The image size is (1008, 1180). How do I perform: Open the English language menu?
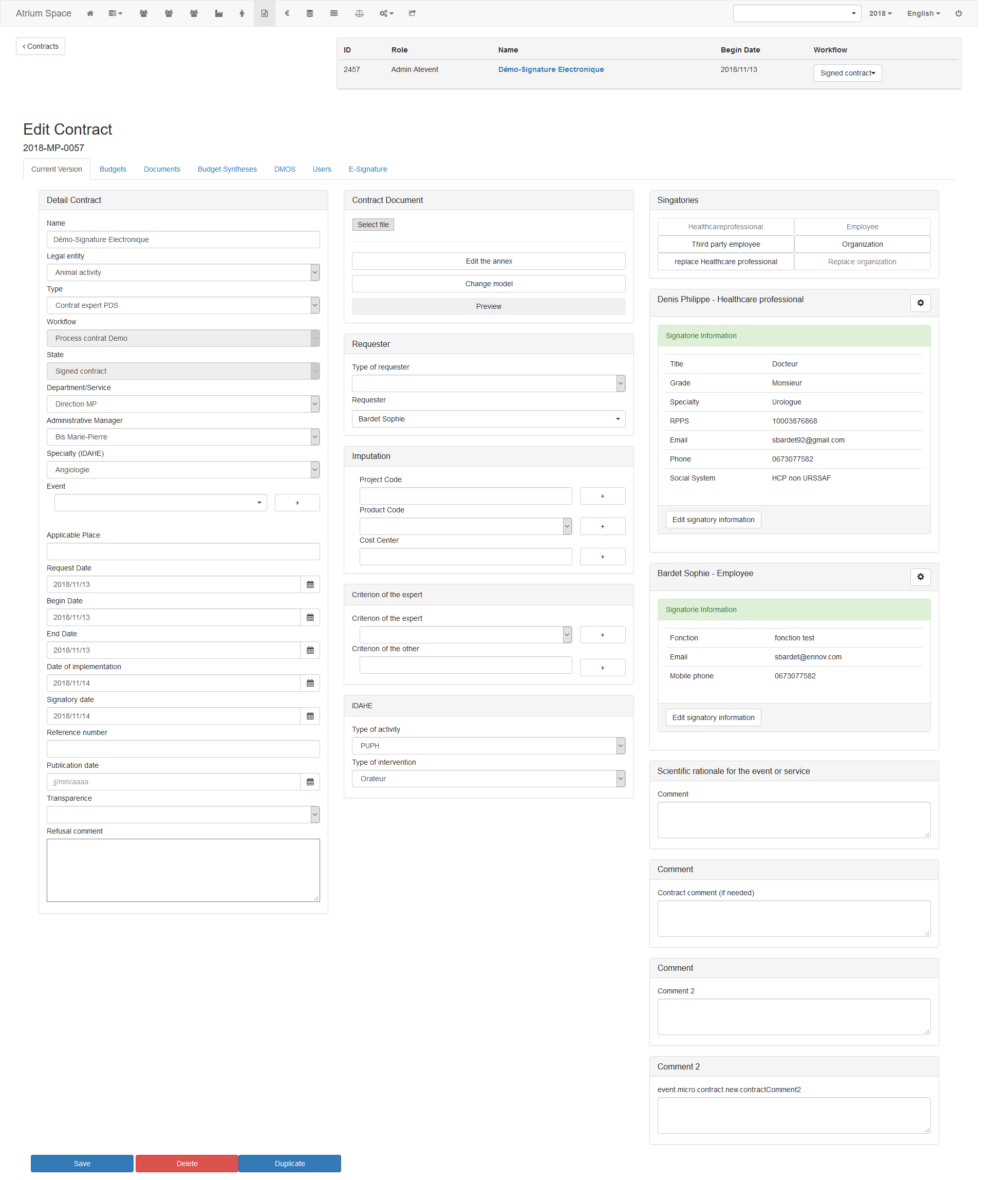coord(923,13)
